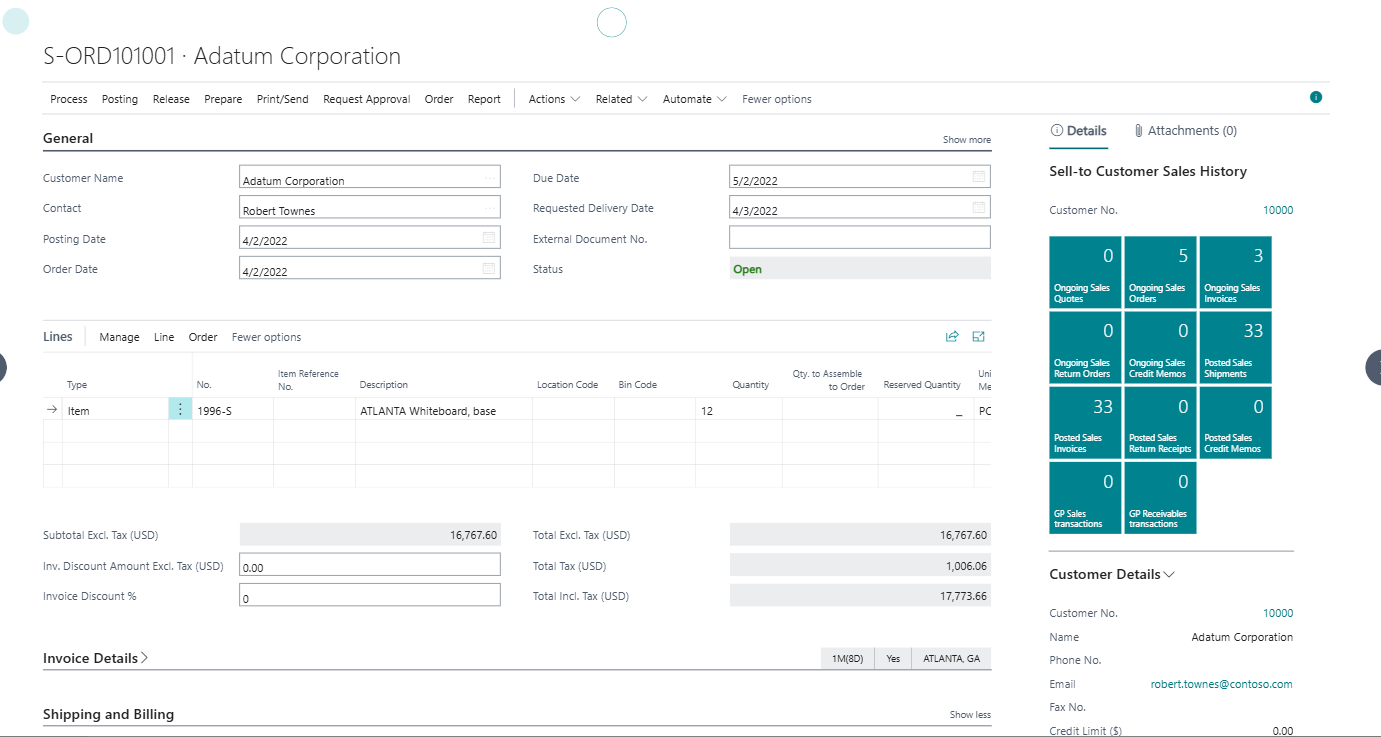The height and width of the screenshot is (737, 1381).
Task: Open the Posting menu
Action: point(120,99)
